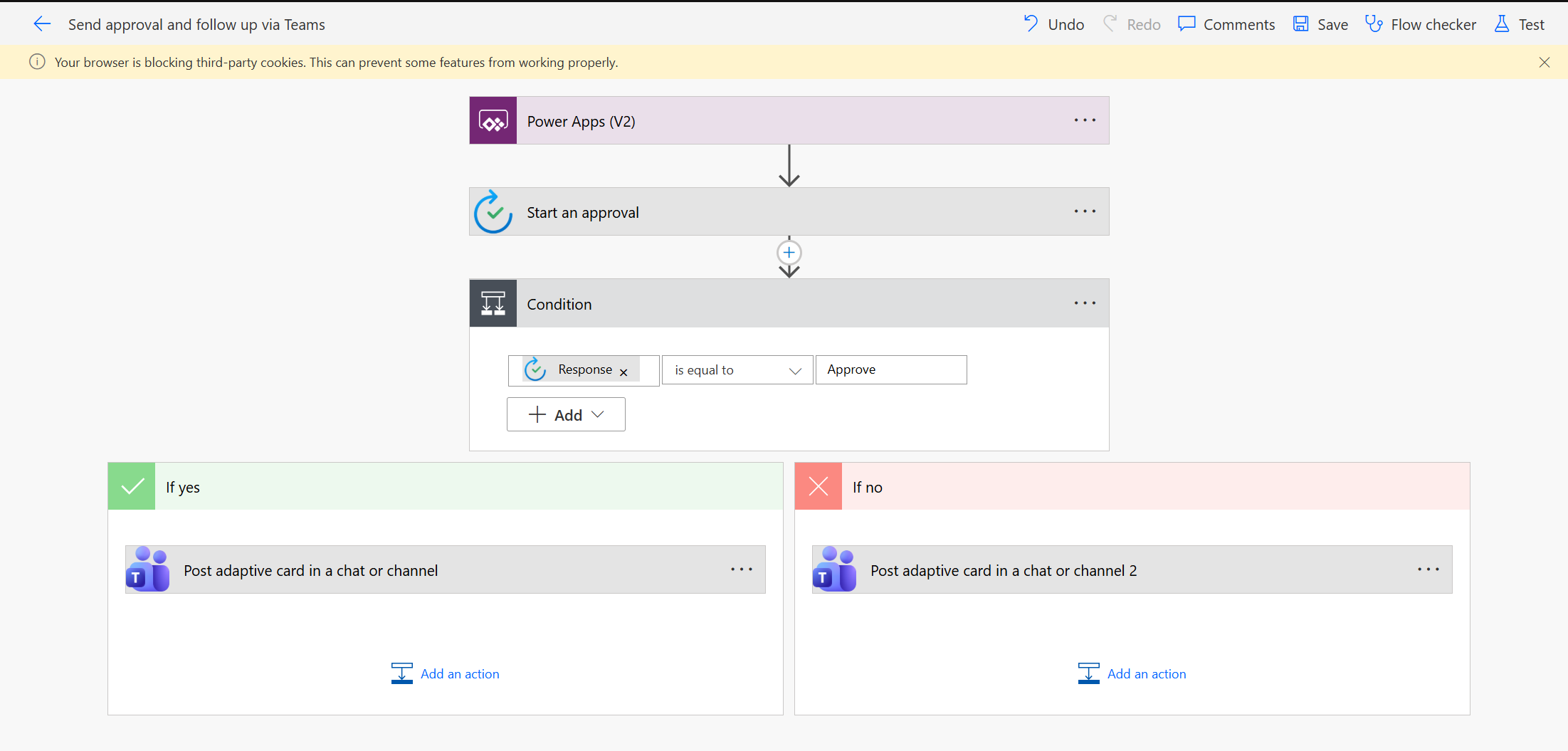
Task: Open the ellipsis menu on Start an approval
Action: 1084,211
